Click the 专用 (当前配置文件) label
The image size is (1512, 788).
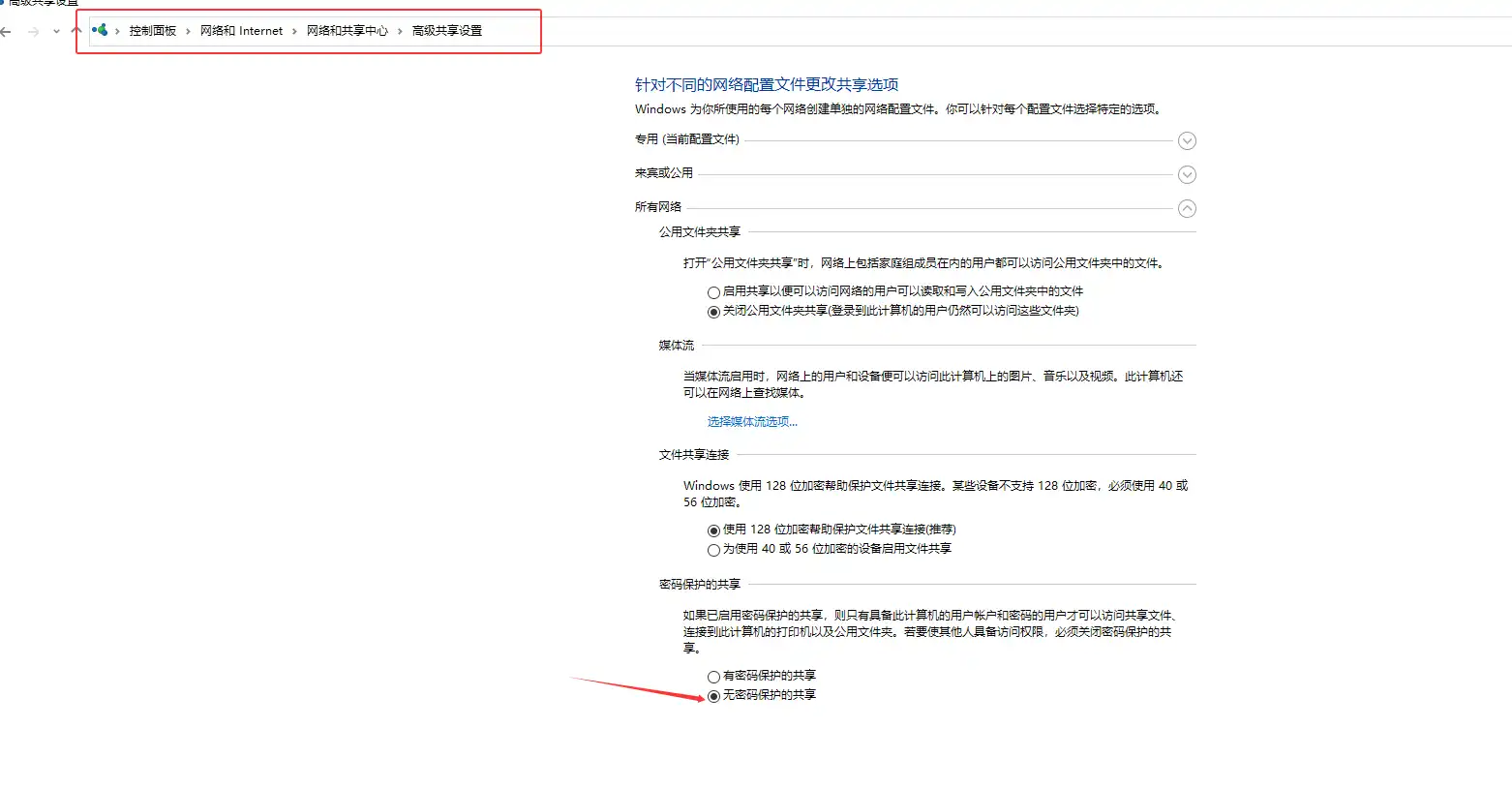tap(687, 139)
